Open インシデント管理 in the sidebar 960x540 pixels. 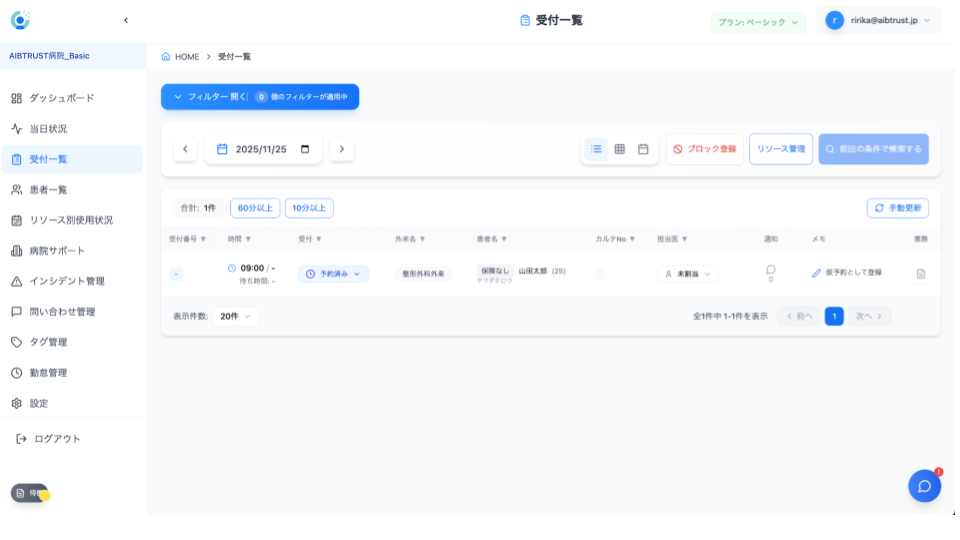tap(72, 281)
